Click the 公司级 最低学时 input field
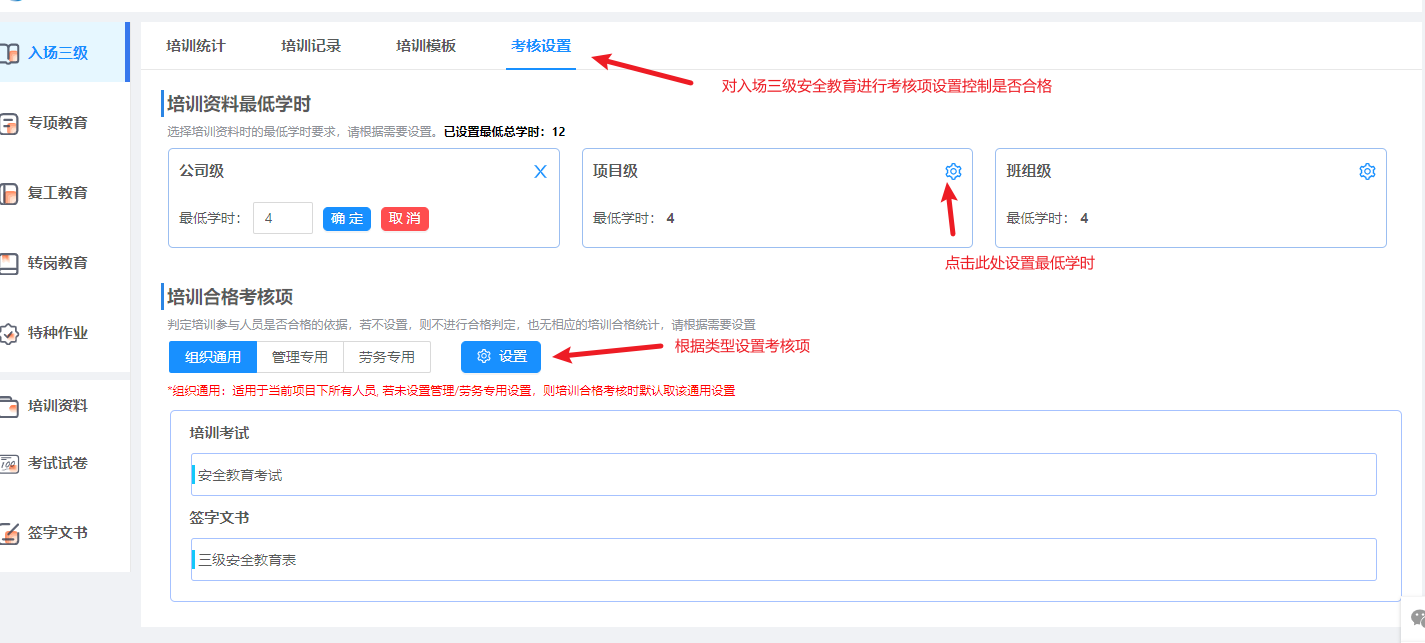 [283, 218]
